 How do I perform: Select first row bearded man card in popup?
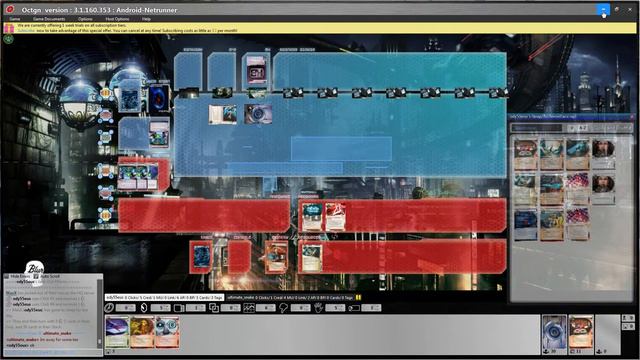(603, 154)
